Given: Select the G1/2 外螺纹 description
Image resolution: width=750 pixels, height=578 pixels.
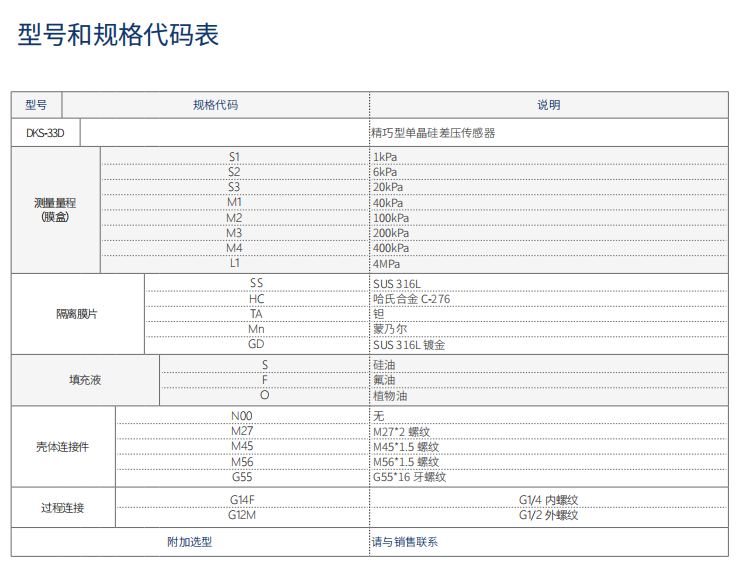Looking at the screenshot, I should [x=548, y=516].
